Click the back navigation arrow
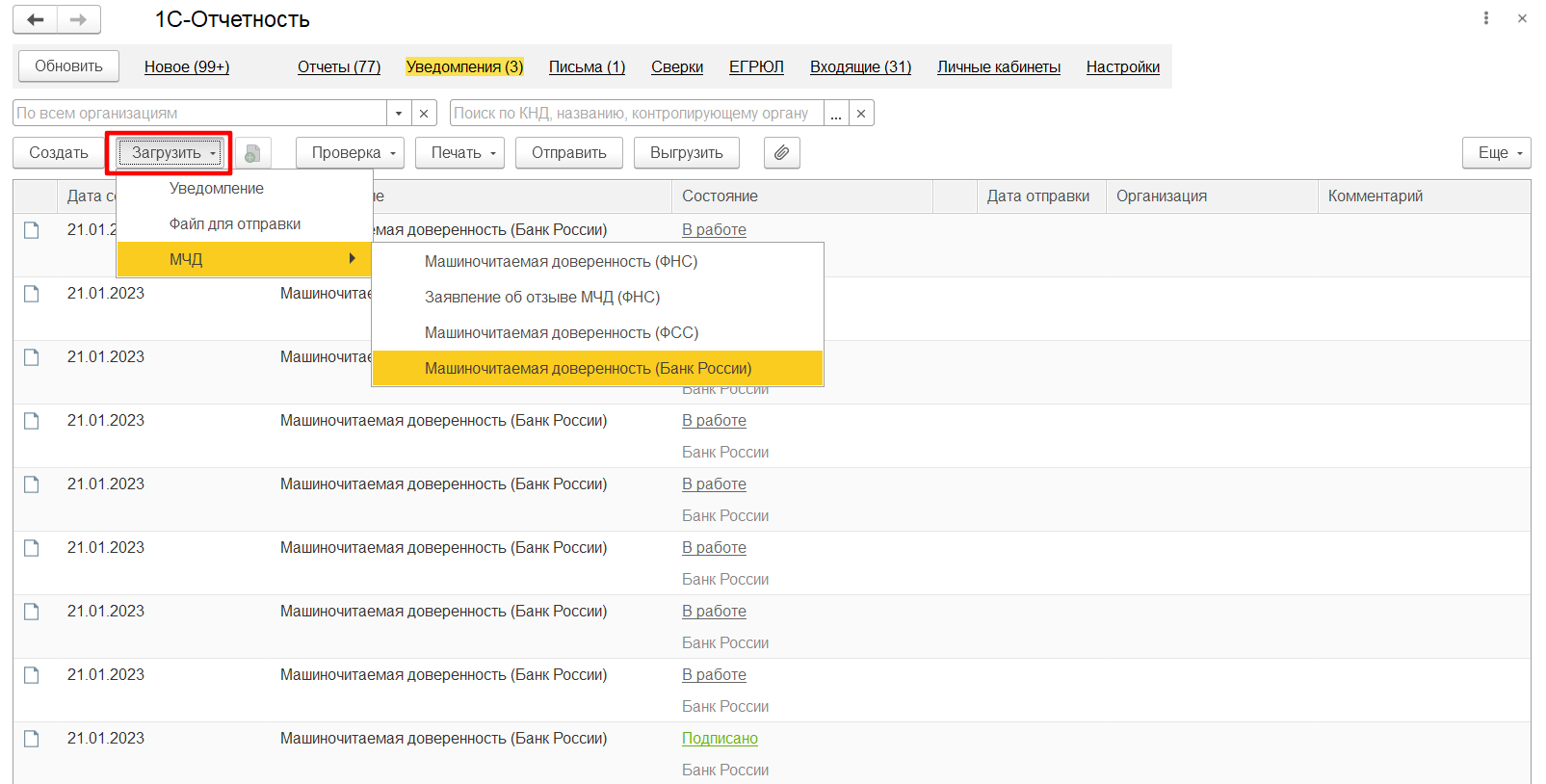The width and height of the screenshot is (1546, 784). (x=36, y=19)
